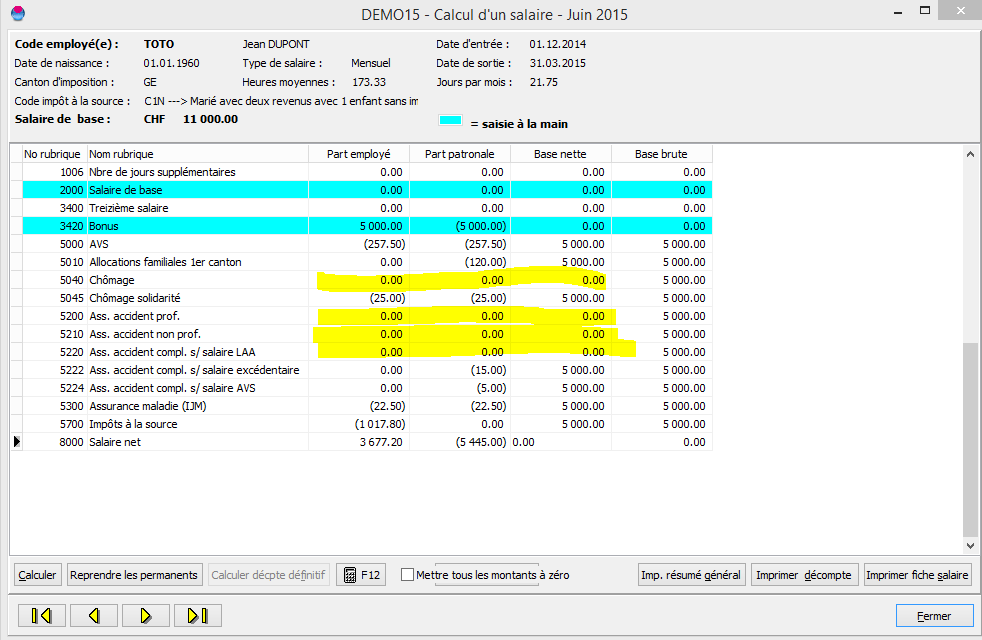Screen dimensions: 982x640
Task: Click the cyan 'saisie à la main' swatch
Action: point(450,120)
